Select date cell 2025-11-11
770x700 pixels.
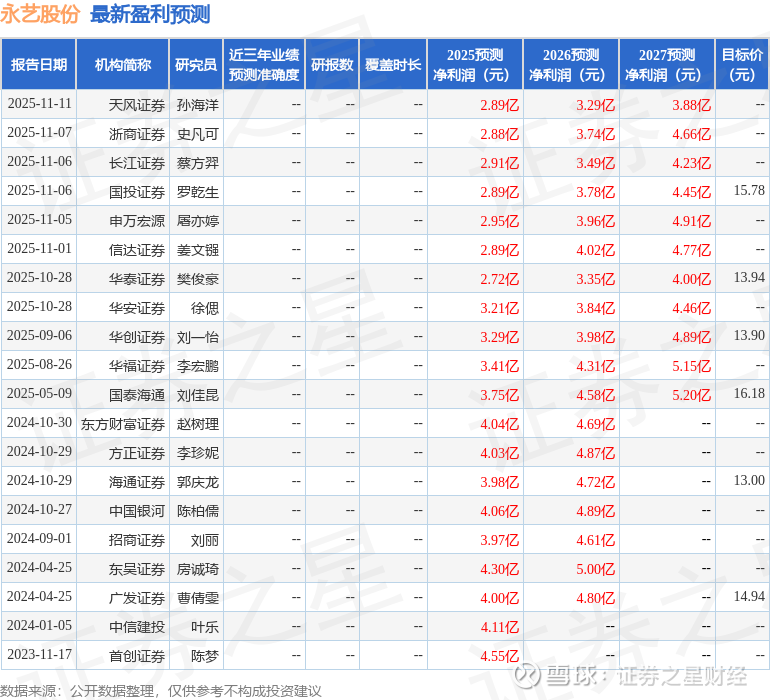click(x=39, y=104)
